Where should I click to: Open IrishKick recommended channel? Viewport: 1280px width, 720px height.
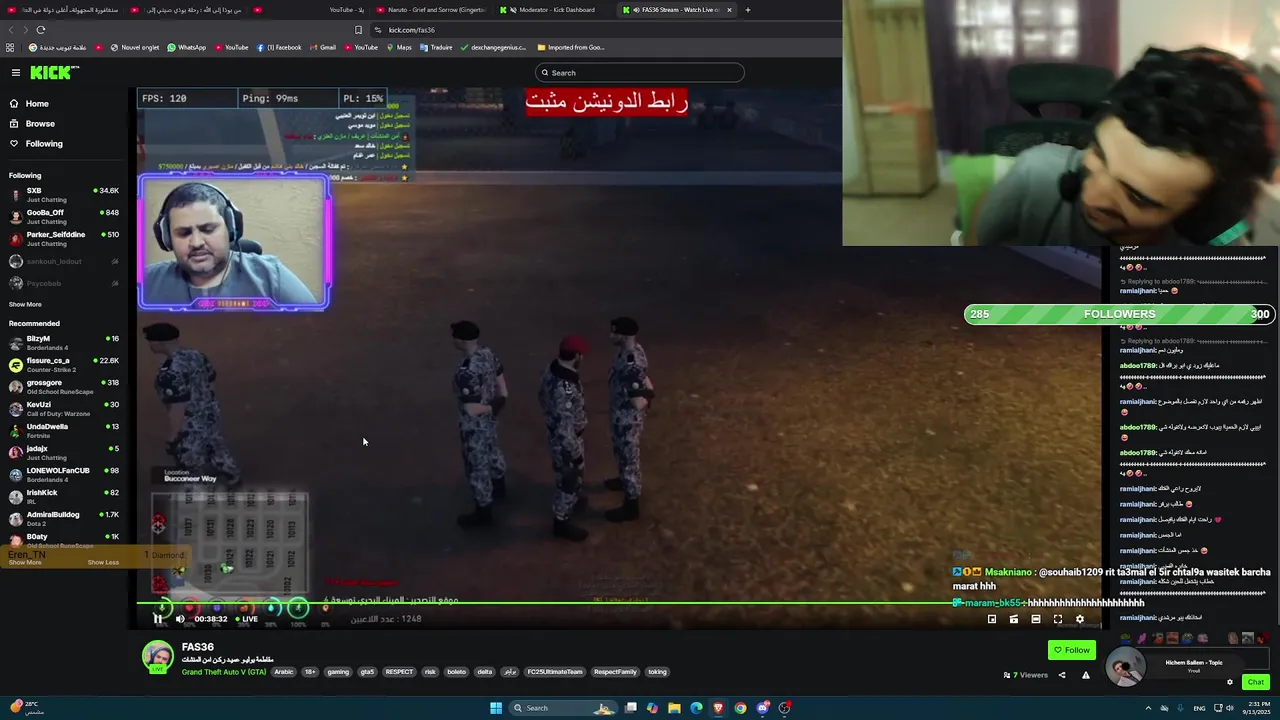(64, 497)
